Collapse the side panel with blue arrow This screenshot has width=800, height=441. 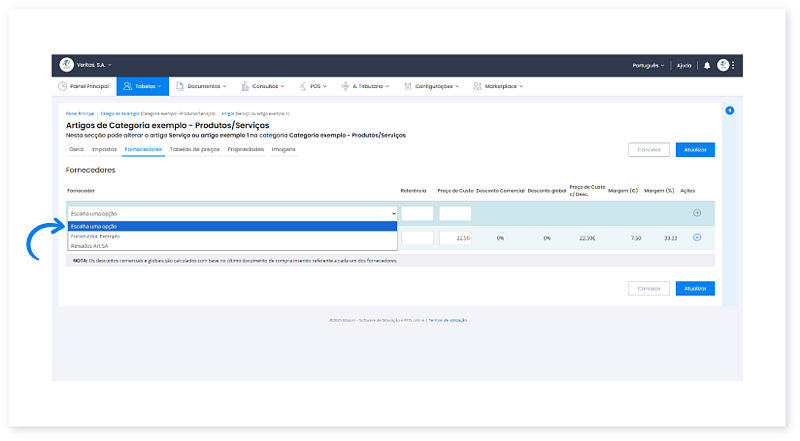point(729,110)
